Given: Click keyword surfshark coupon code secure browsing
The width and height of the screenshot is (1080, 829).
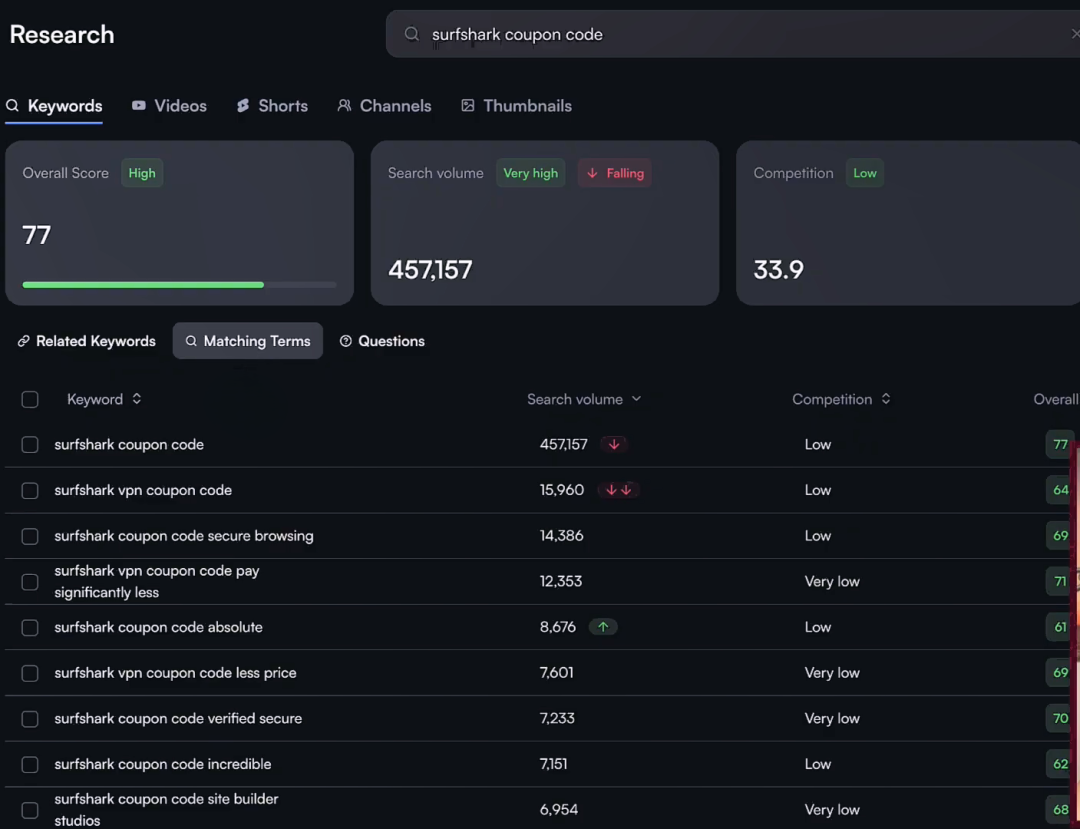Looking at the screenshot, I should point(184,536).
